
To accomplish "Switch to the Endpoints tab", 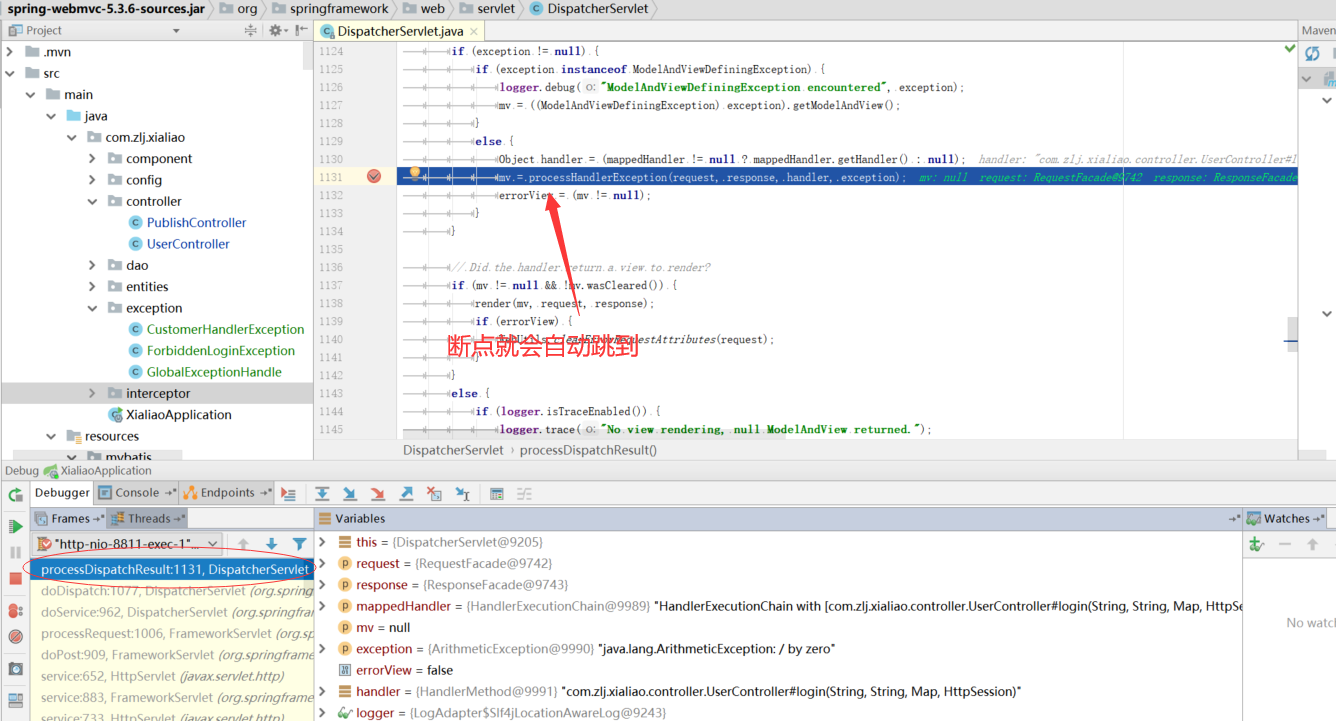I will click(x=227, y=492).
